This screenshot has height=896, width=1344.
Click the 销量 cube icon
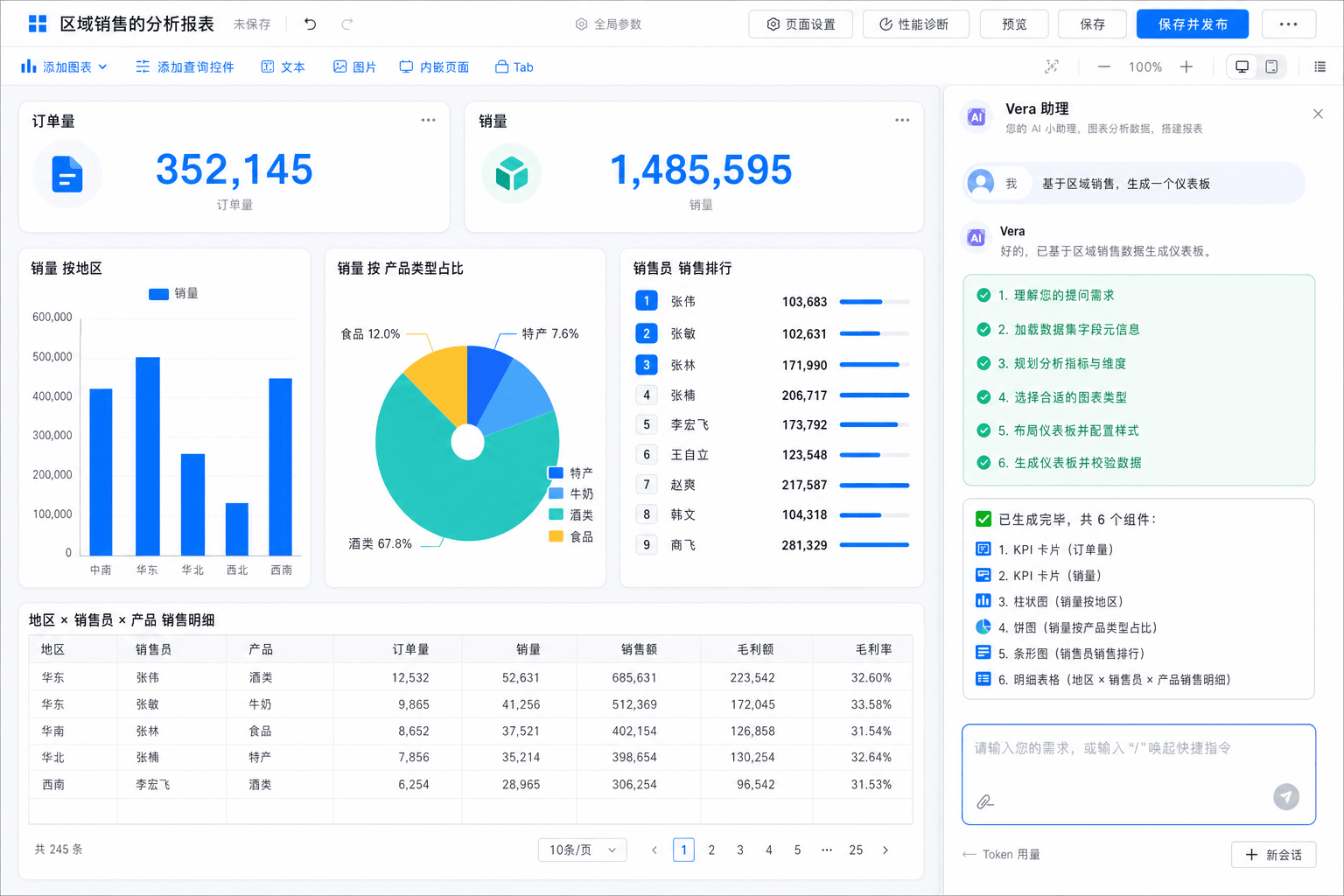pyautogui.click(x=511, y=173)
